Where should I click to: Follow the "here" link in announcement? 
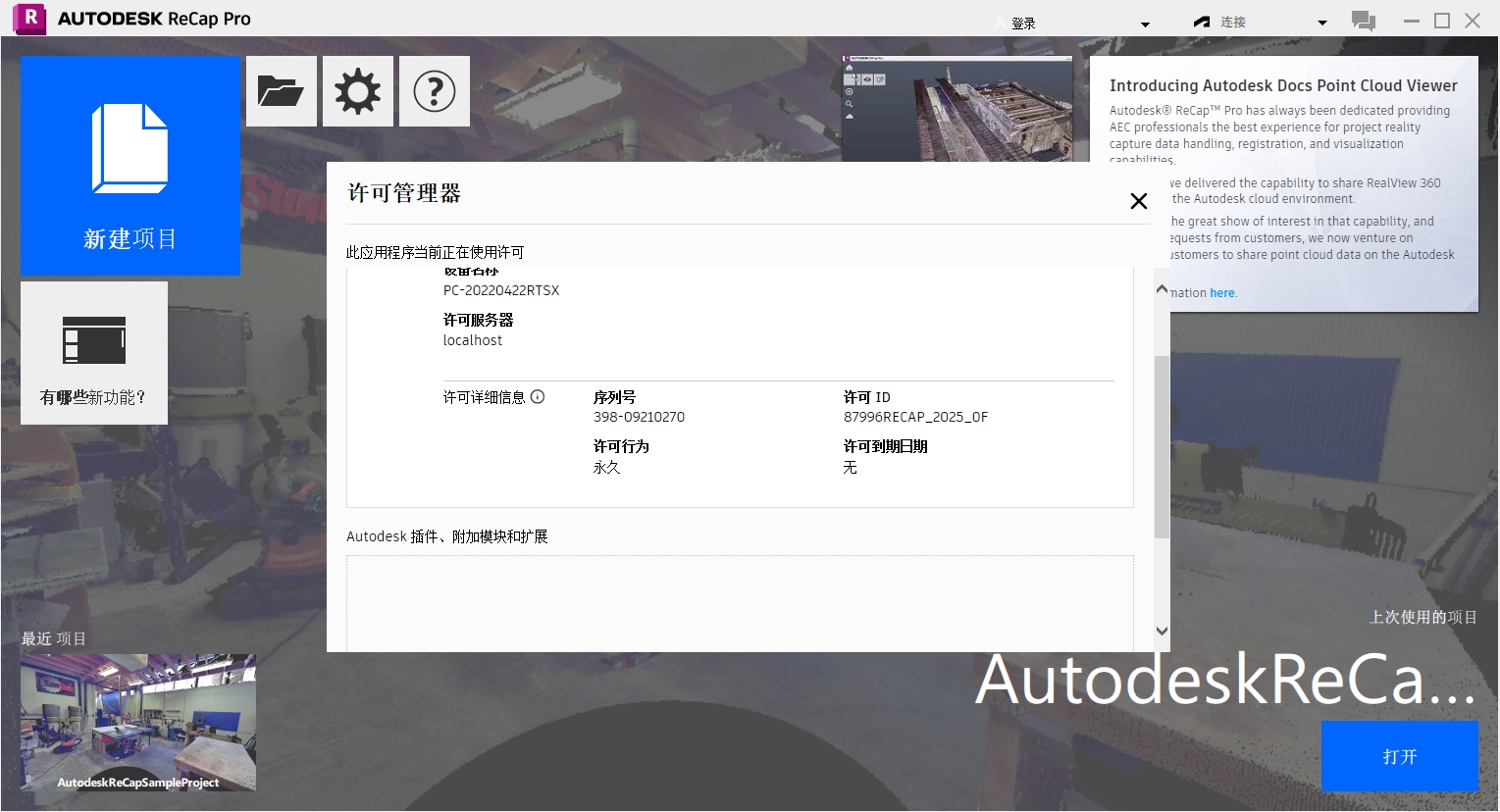click(1221, 293)
